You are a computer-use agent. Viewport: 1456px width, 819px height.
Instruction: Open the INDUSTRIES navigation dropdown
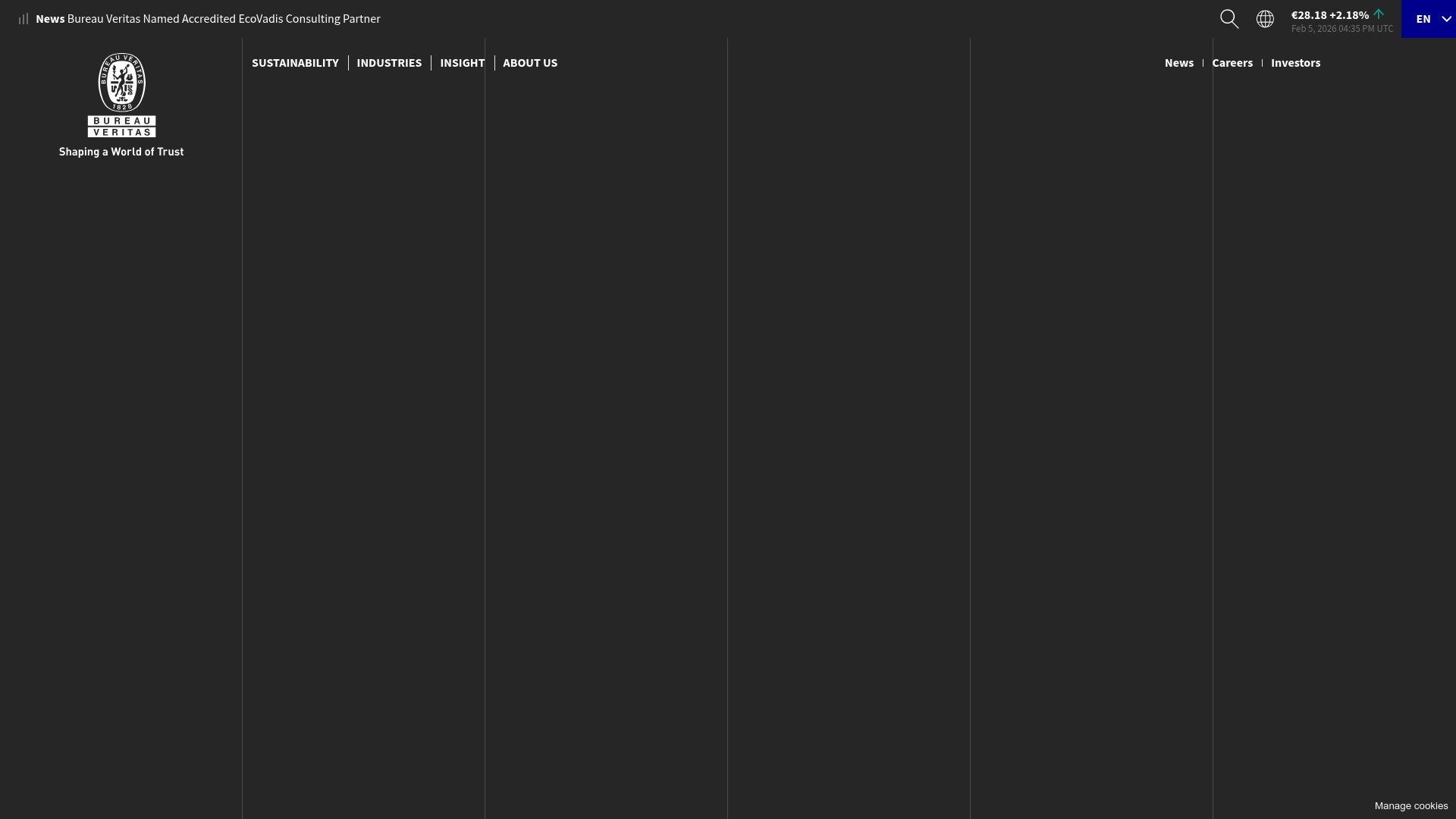389,63
